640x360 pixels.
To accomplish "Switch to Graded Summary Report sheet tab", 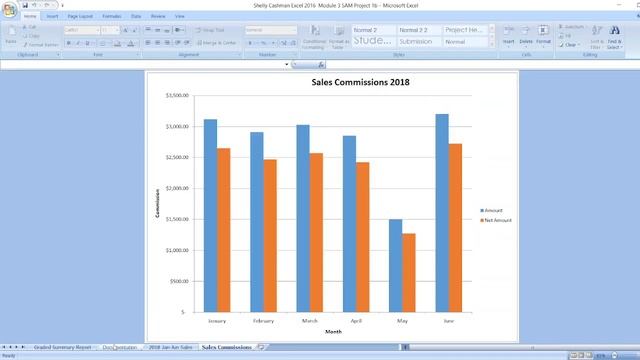I will [x=62, y=347].
